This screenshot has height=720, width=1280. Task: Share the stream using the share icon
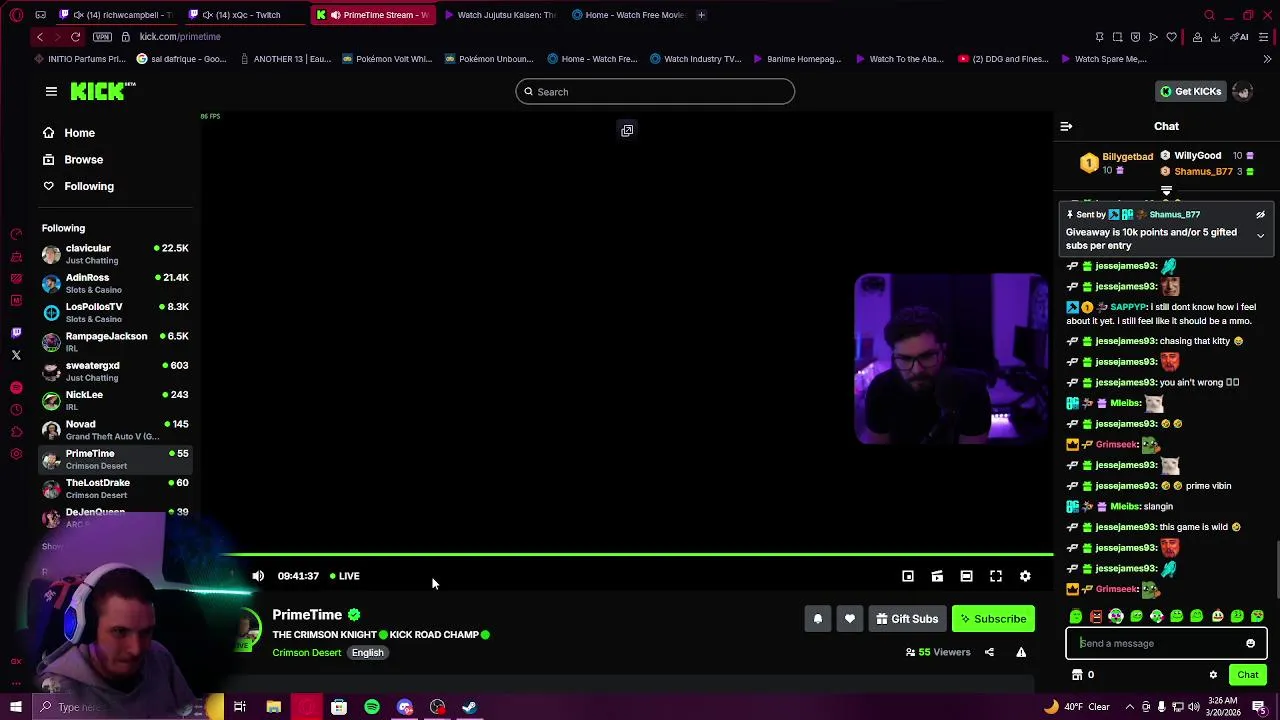tap(989, 652)
